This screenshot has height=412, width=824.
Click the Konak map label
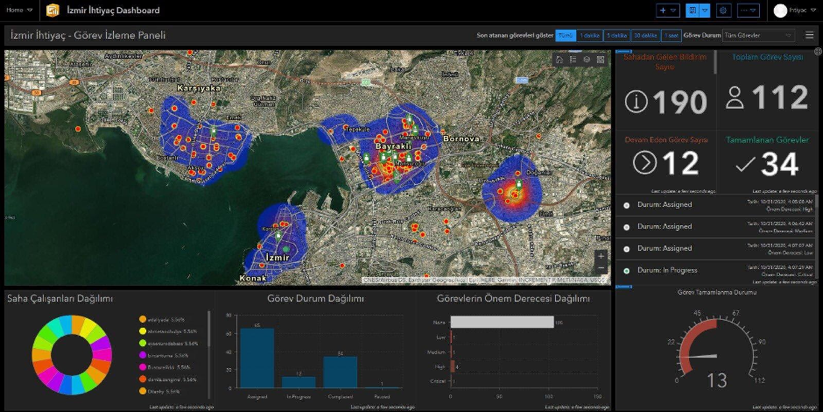coord(253,278)
